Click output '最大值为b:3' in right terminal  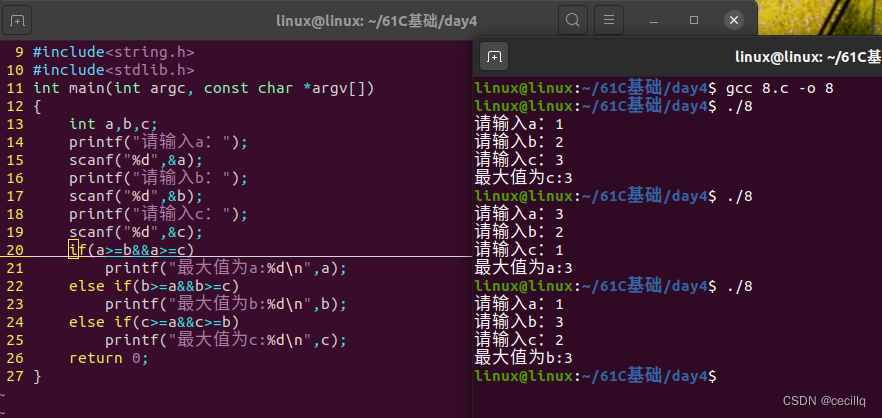[524, 358]
